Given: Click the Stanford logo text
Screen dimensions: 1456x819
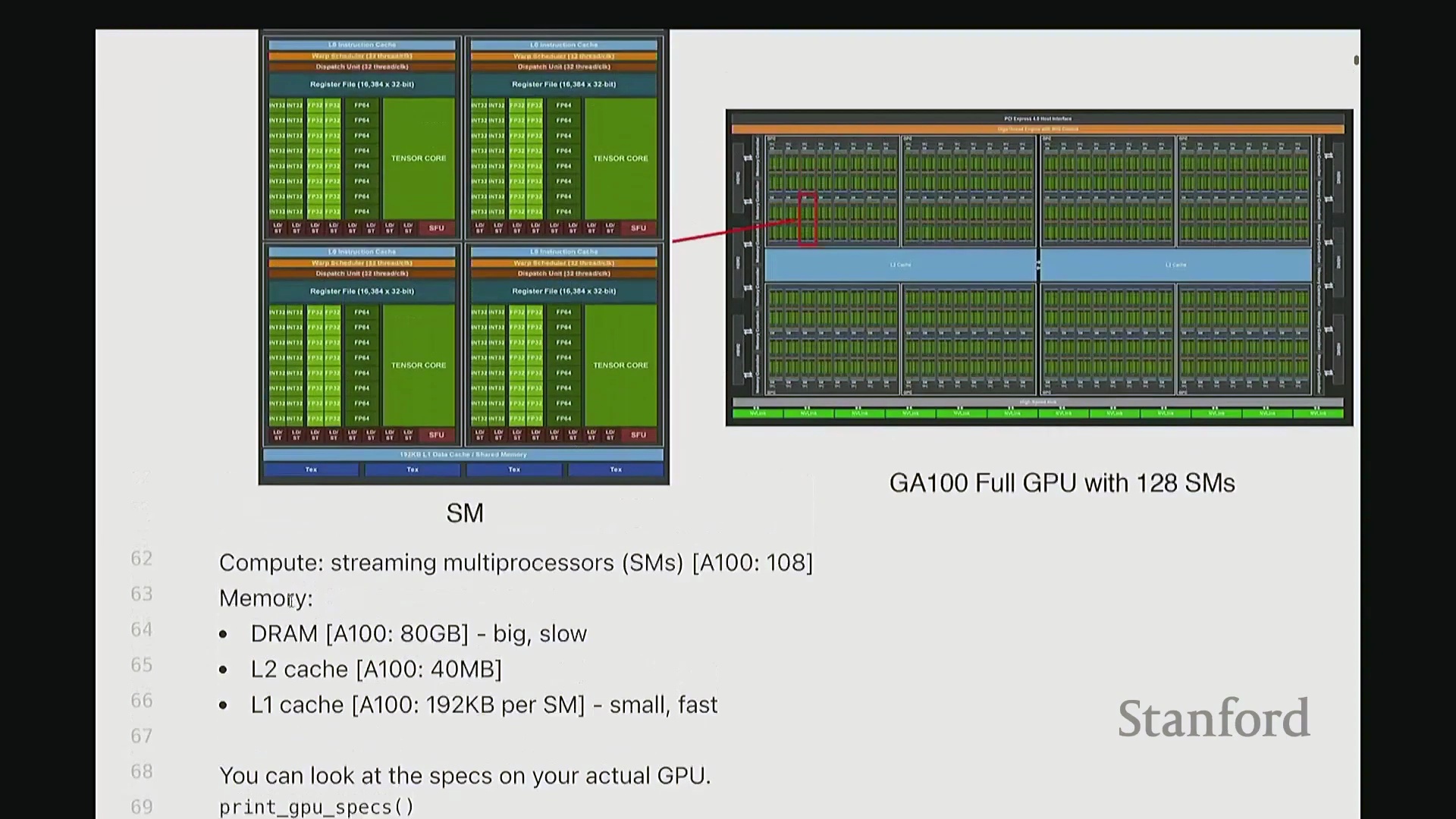Looking at the screenshot, I should (1213, 718).
